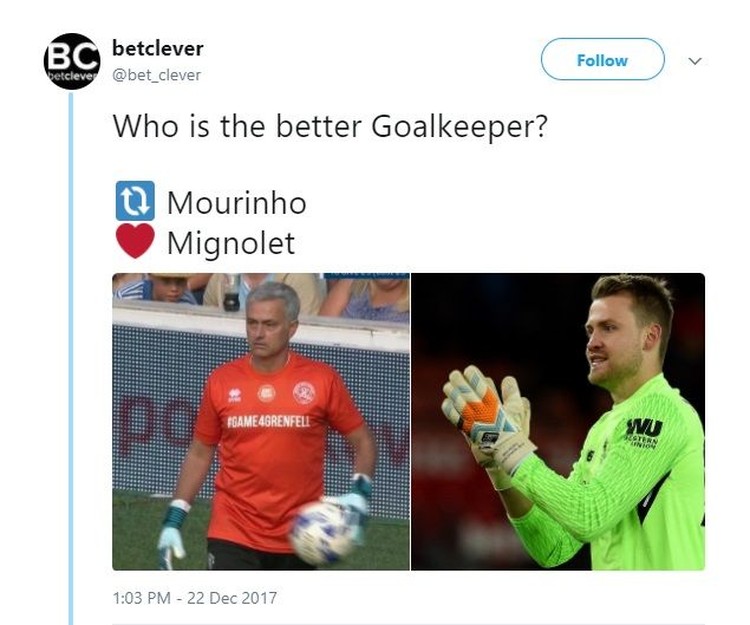Viewport: 750px width, 625px height.
Task: Open the left photo of the man in the red shirt
Action: [x=261, y=421]
